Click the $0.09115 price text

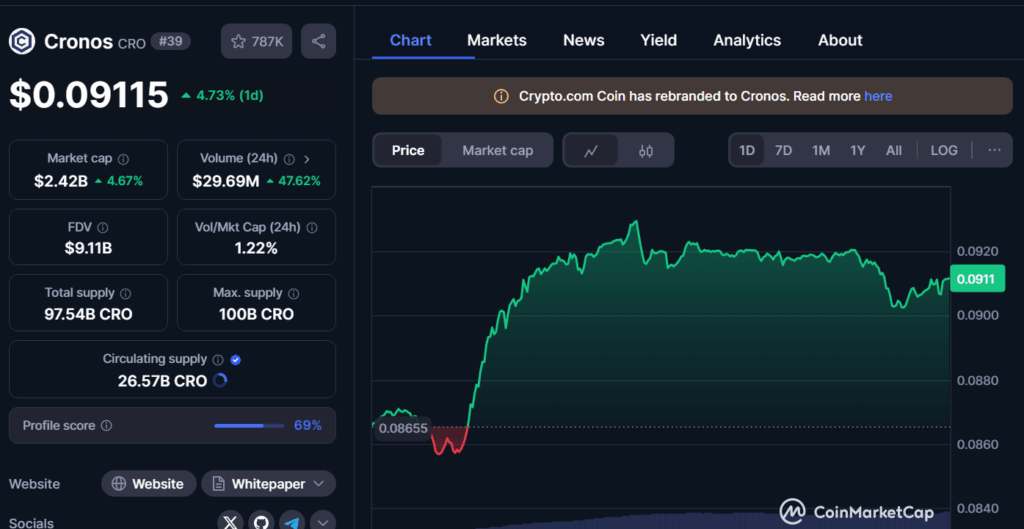[x=89, y=95]
